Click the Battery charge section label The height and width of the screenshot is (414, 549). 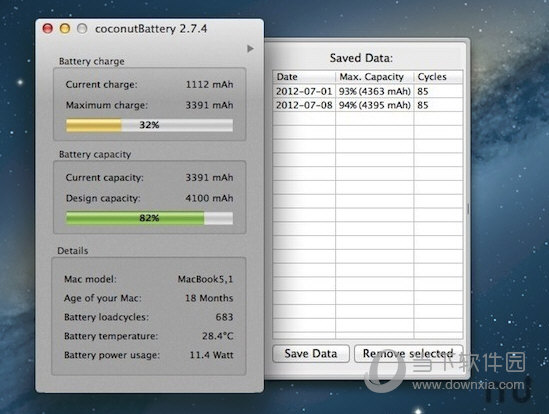[92, 61]
